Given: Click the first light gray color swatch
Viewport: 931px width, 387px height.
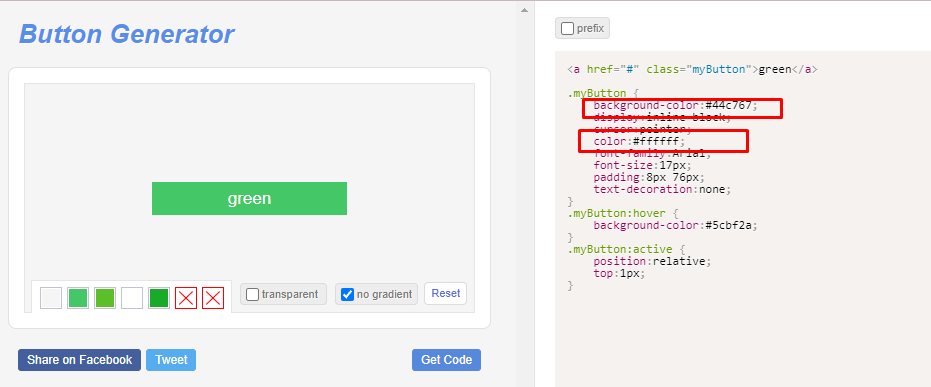Looking at the screenshot, I should point(51,298).
